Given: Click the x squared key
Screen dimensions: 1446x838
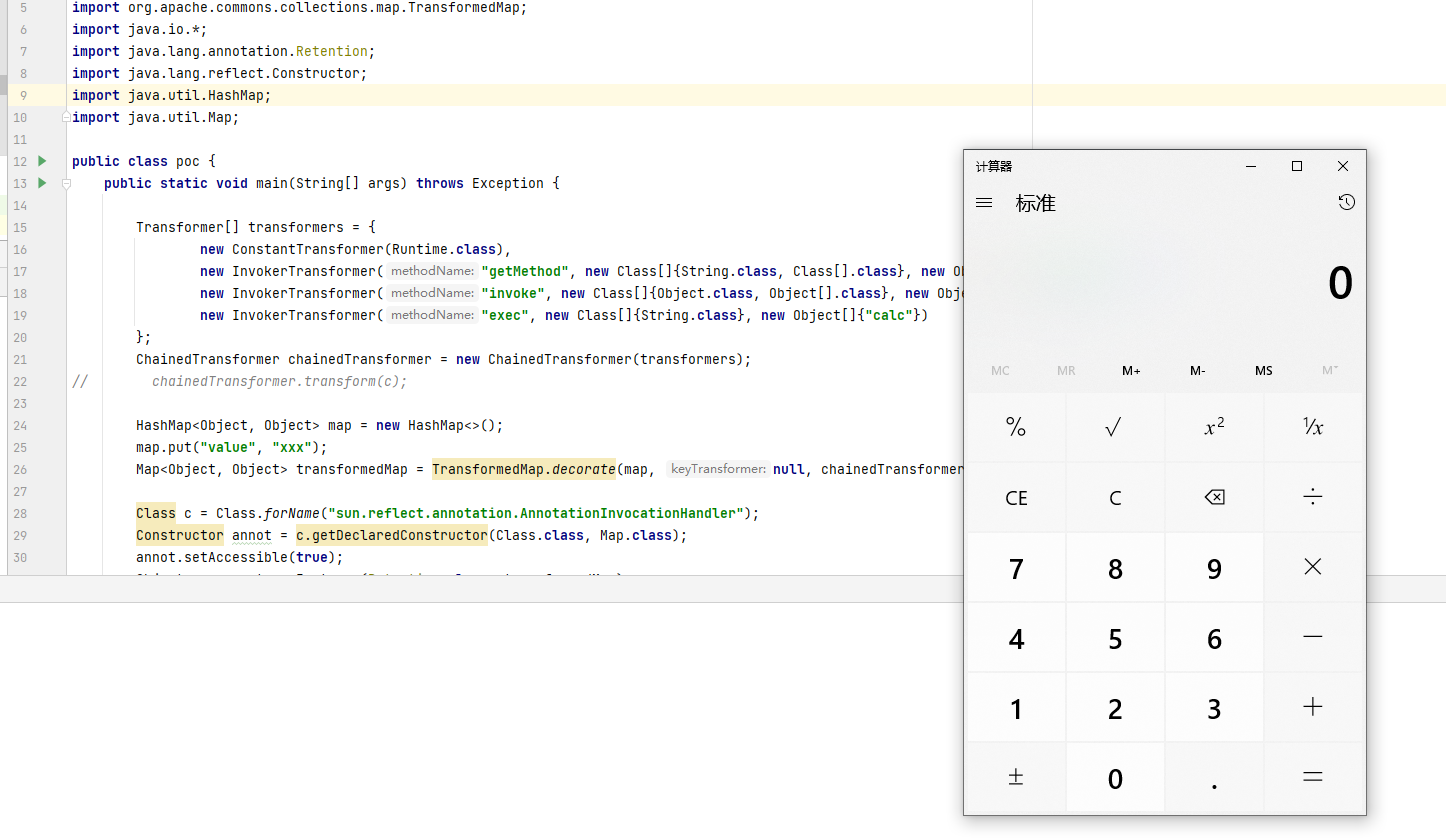Looking at the screenshot, I should 1214,427.
